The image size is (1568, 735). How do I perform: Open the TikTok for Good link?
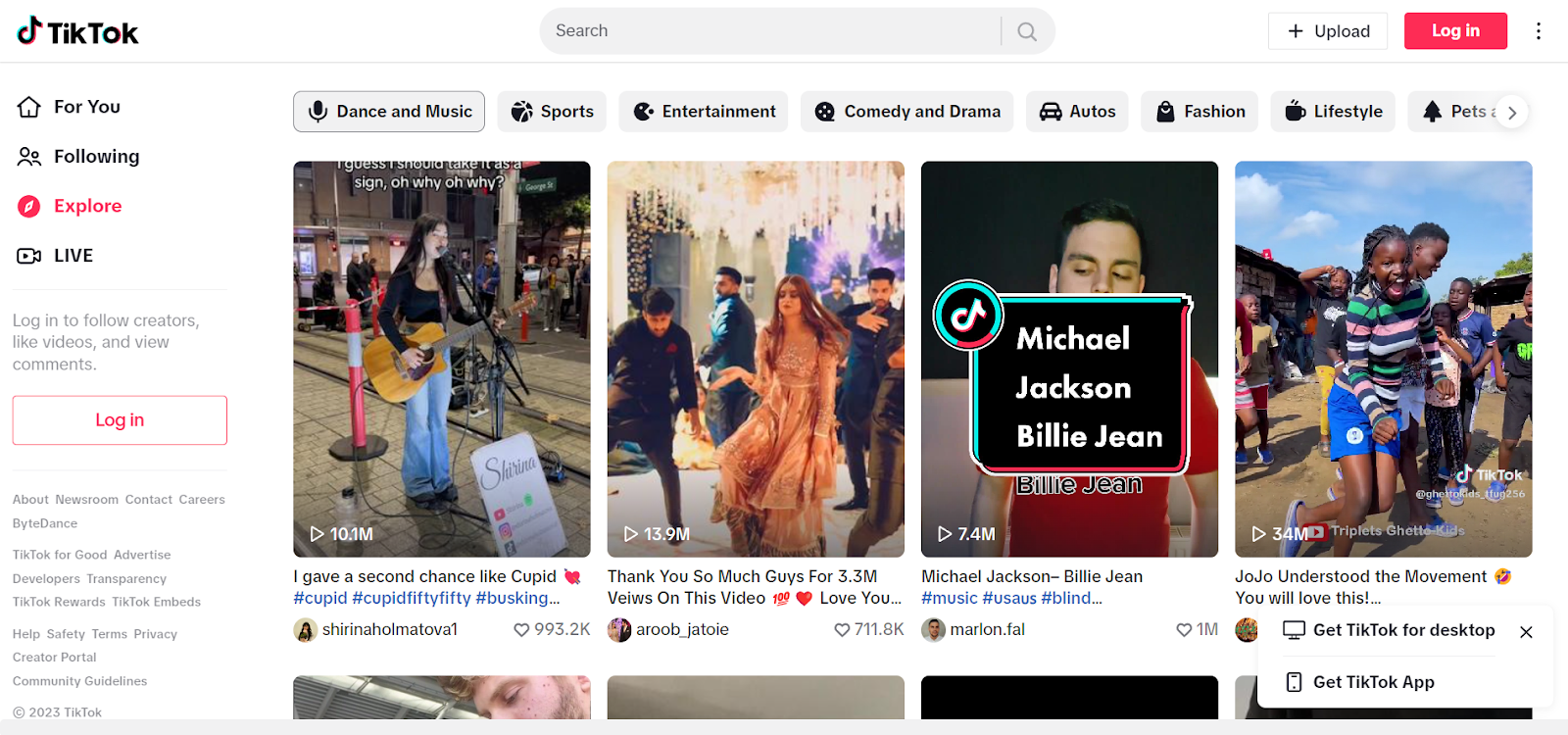[60, 555]
